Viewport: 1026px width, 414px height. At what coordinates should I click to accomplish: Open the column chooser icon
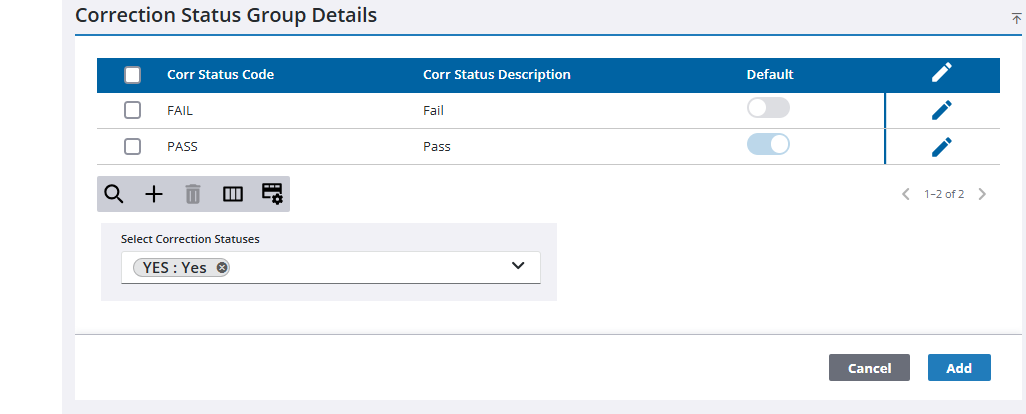click(x=233, y=194)
